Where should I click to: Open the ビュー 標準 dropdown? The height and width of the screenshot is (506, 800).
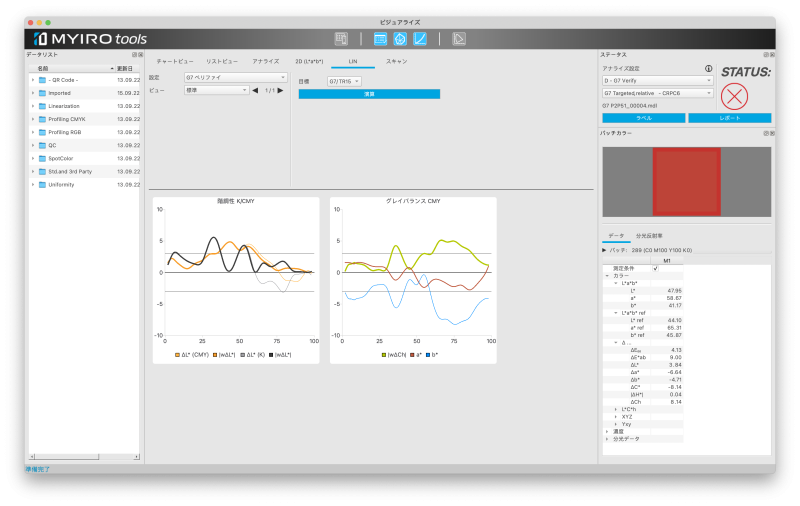[216, 90]
